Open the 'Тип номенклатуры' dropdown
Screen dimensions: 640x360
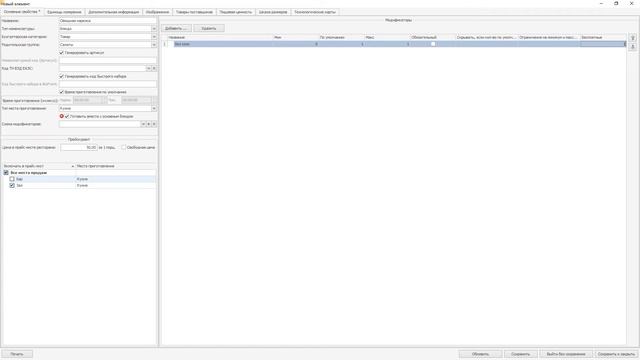[154, 29]
